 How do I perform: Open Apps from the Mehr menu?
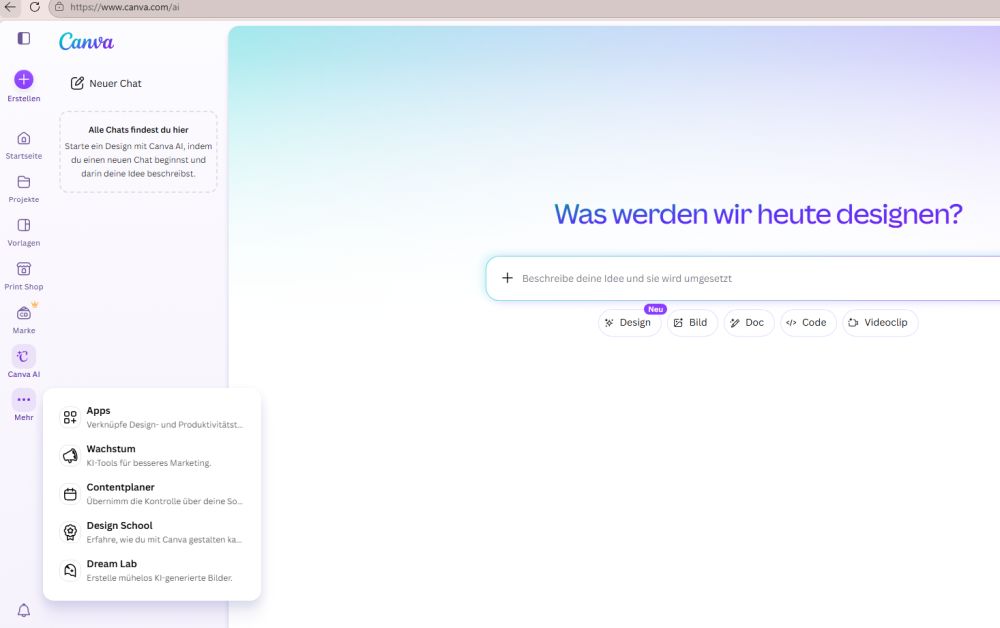pos(152,417)
